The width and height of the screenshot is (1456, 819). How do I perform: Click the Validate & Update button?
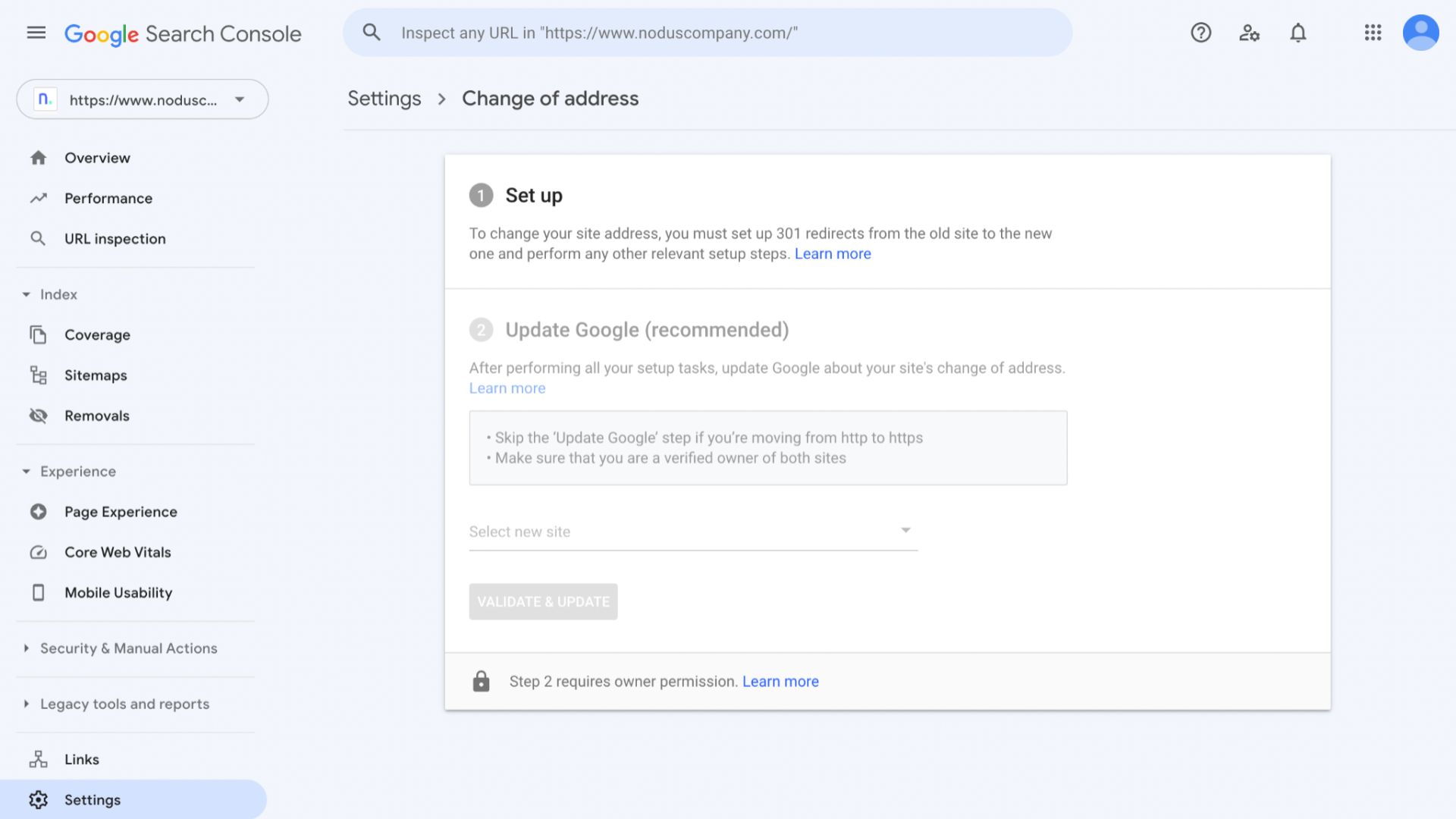click(x=543, y=601)
